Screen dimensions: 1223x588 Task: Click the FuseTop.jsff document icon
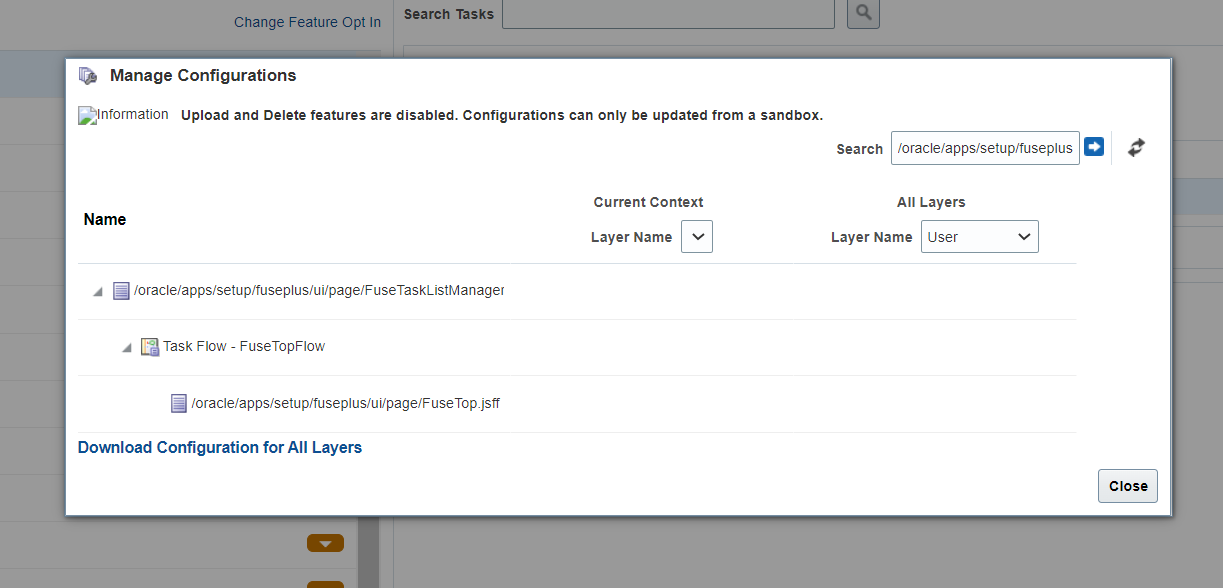[179, 403]
